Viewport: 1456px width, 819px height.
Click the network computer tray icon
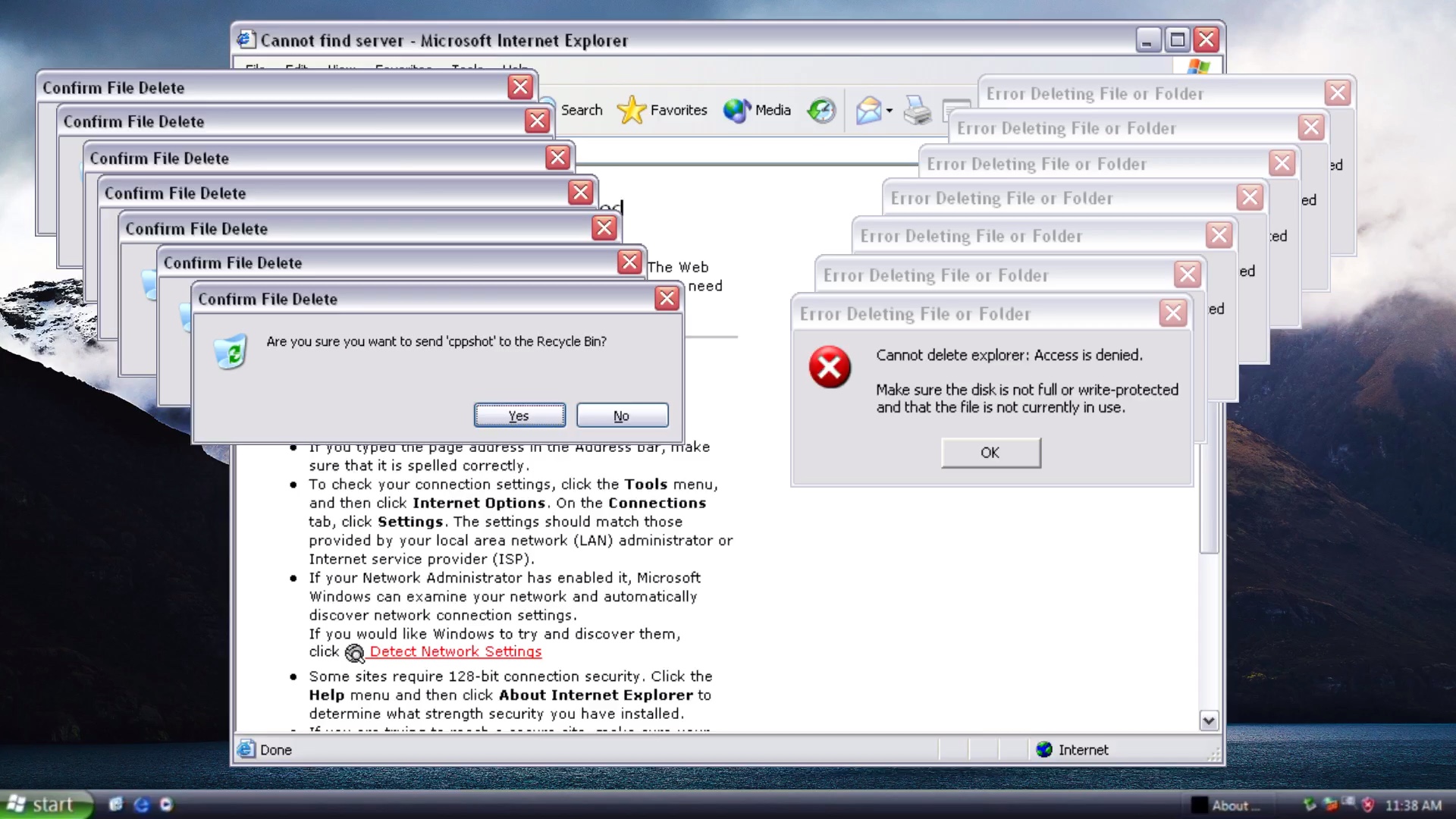[x=1348, y=803]
